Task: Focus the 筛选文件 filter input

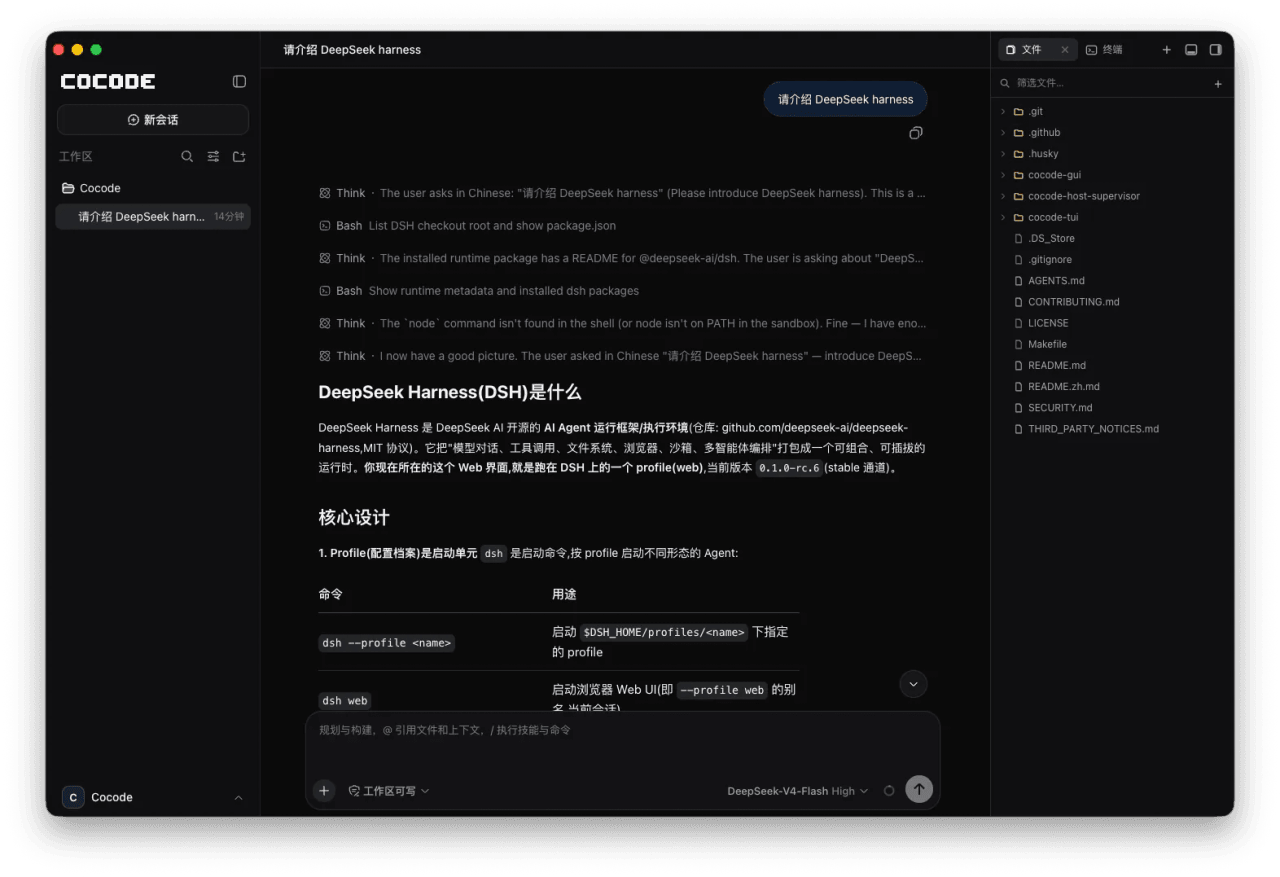Action: pyautogui.click(x=1108, y=83)
